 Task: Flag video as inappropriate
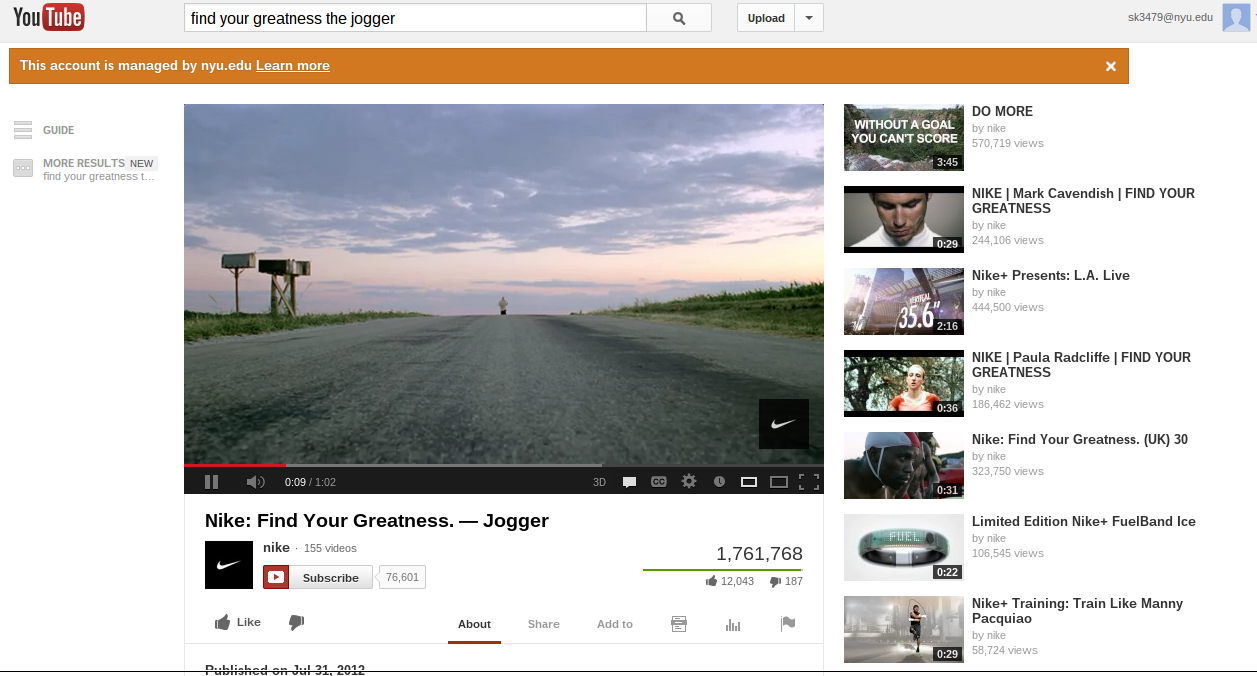tap(788, 624)
